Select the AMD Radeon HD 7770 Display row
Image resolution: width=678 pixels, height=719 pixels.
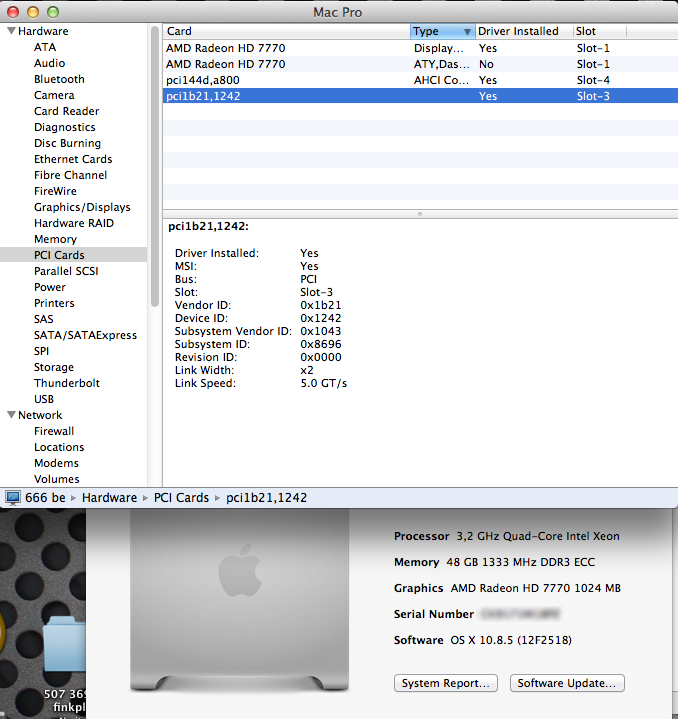point(420,48)
